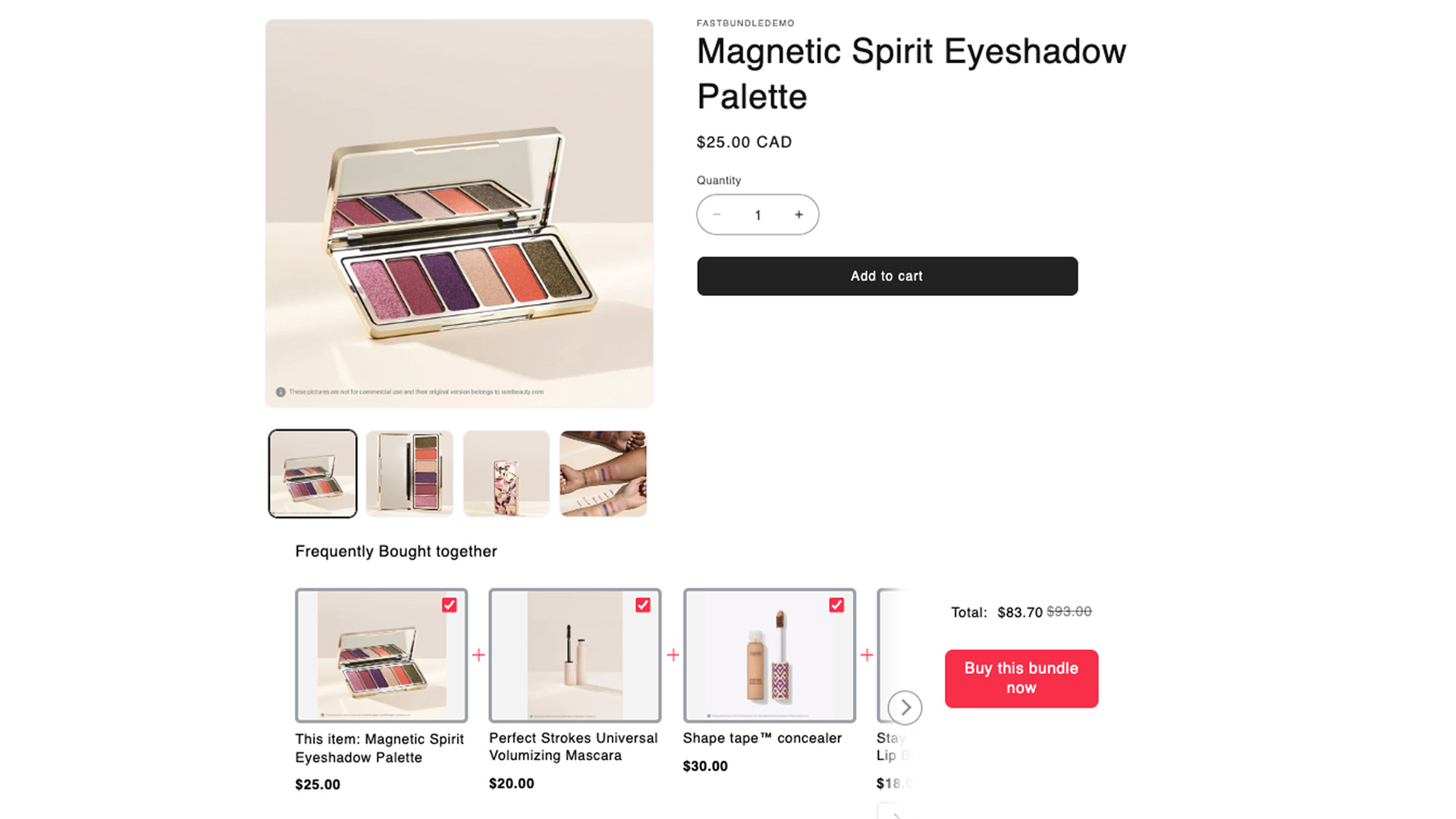Click the main eyeshadow palette product image
The height and width of the screenshot is (819, 1456).
click(459, 213)
